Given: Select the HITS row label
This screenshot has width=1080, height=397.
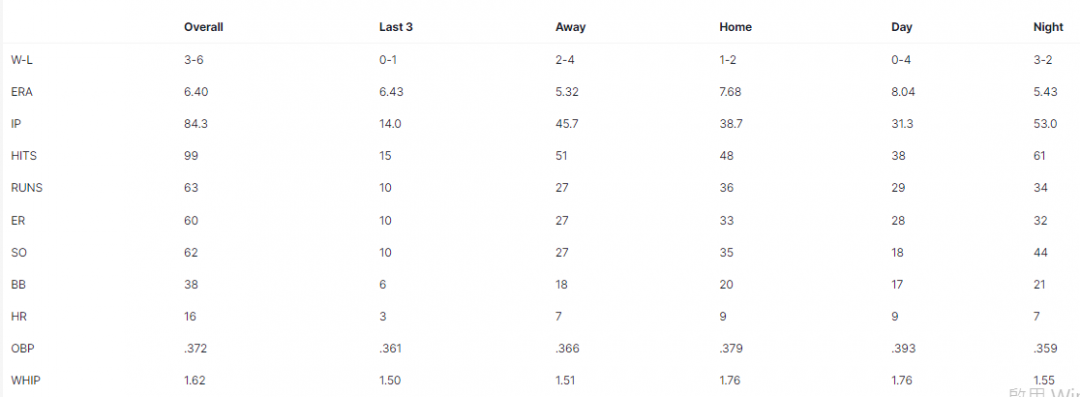Looking at the screenshot, I should click(23, 156).
